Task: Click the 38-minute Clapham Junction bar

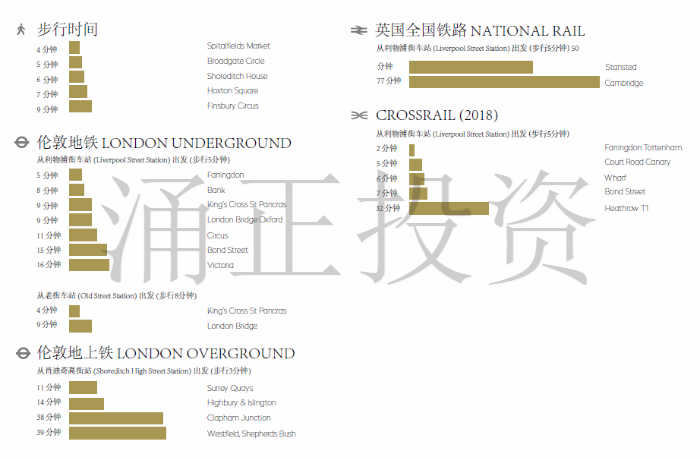Action: [116, 418]
